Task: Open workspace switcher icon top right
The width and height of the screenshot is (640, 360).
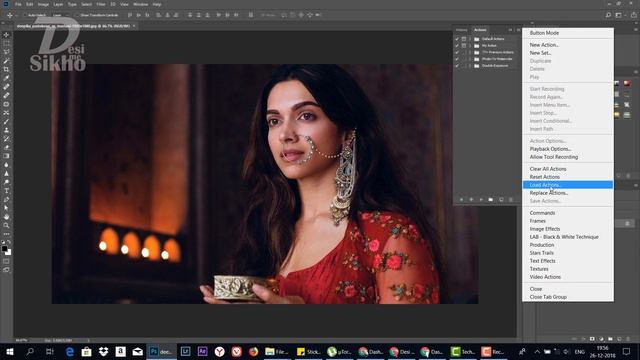Action: click(x=618, y=15)
